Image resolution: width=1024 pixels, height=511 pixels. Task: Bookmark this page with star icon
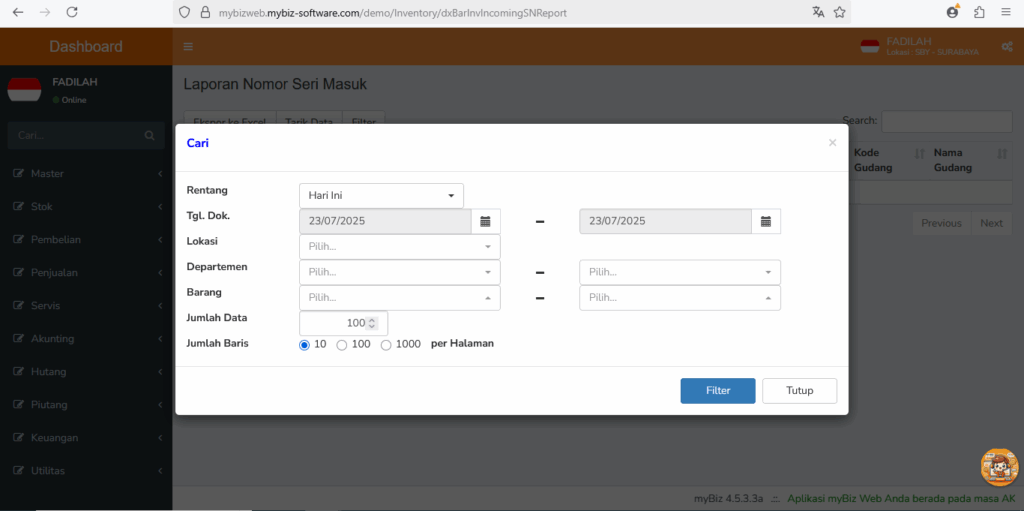click(x=840, y=12)
